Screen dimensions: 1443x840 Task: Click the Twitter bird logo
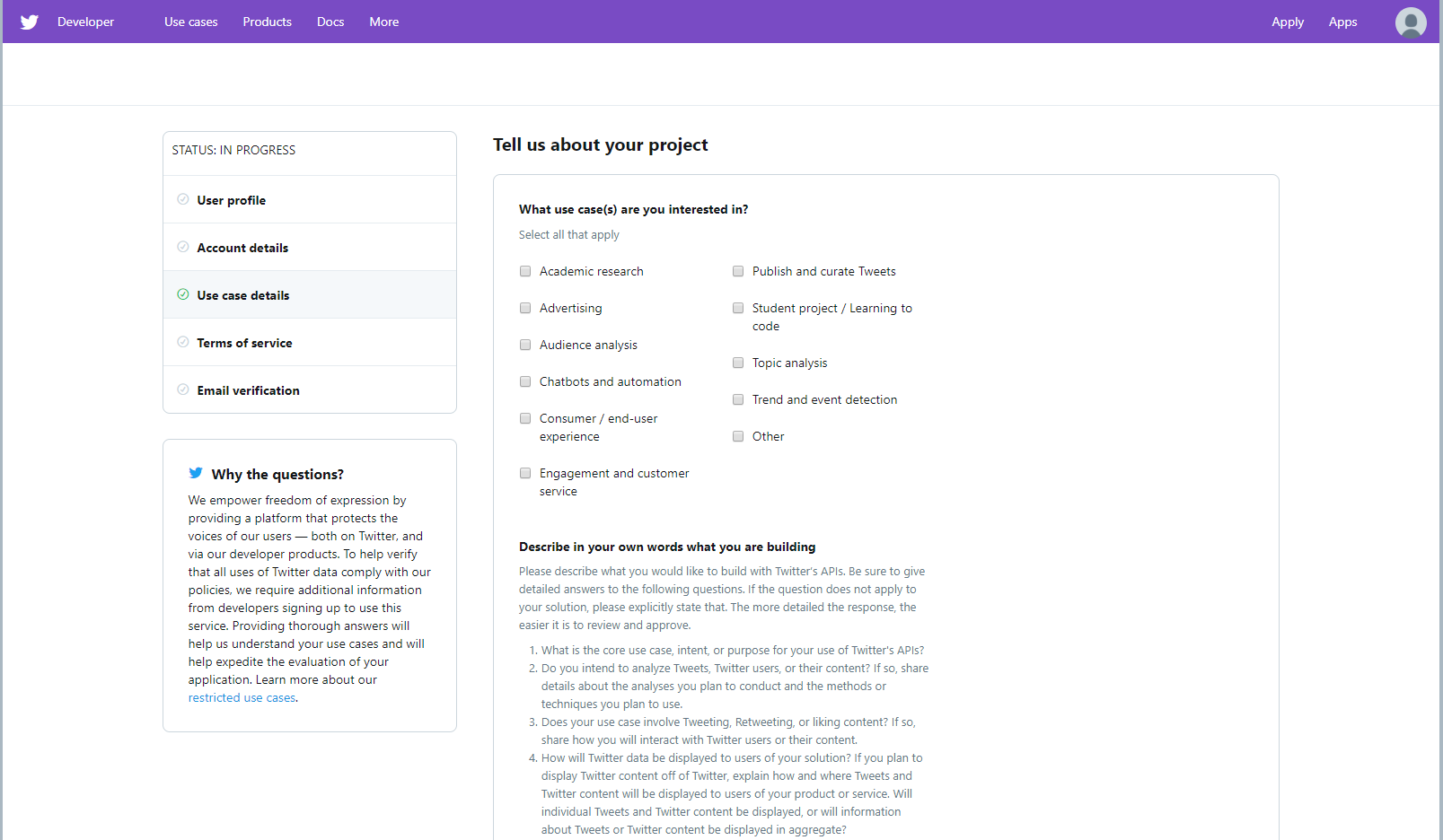30,22
